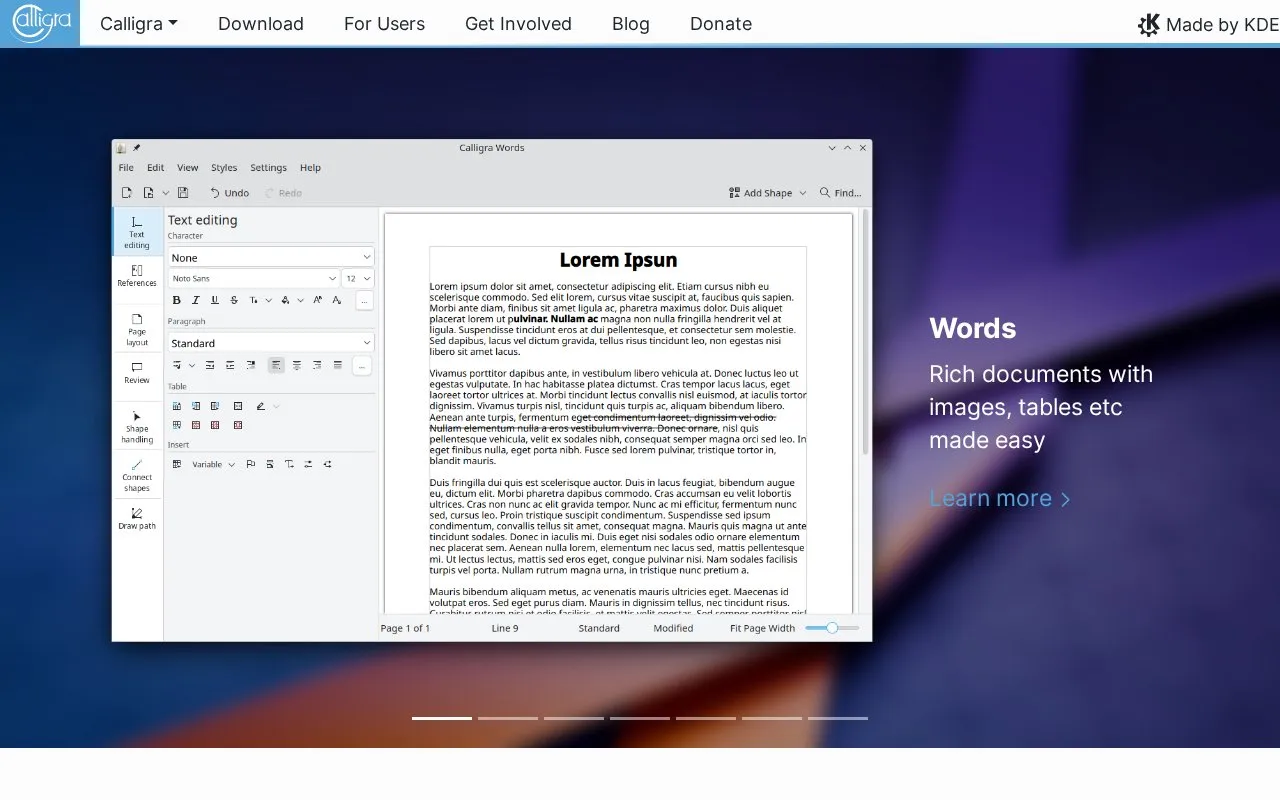This screenshot has width=1280, height=800.
Task: Open the Settings menu in Calligra Words
Action: pos(268,168)
